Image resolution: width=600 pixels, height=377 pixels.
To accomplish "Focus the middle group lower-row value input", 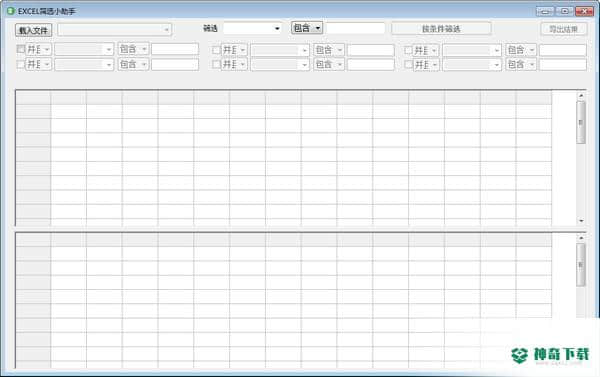I will coord(371,64).
